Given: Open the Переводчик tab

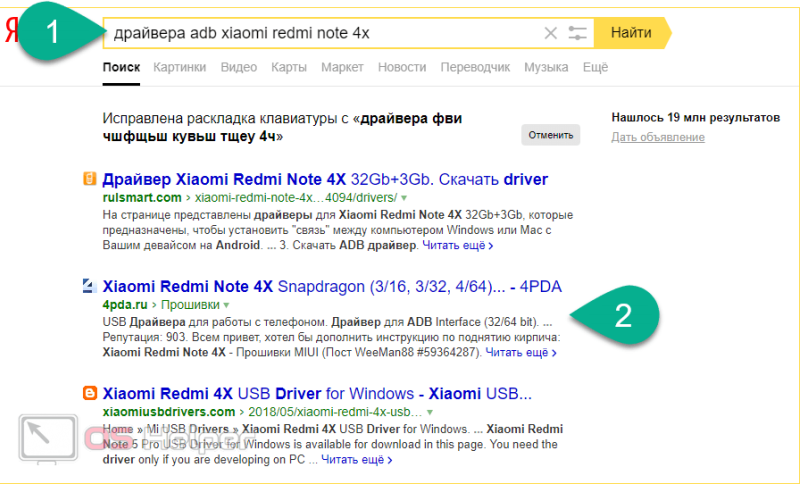Looking at the screenshot, I should (x=475, y=67).
